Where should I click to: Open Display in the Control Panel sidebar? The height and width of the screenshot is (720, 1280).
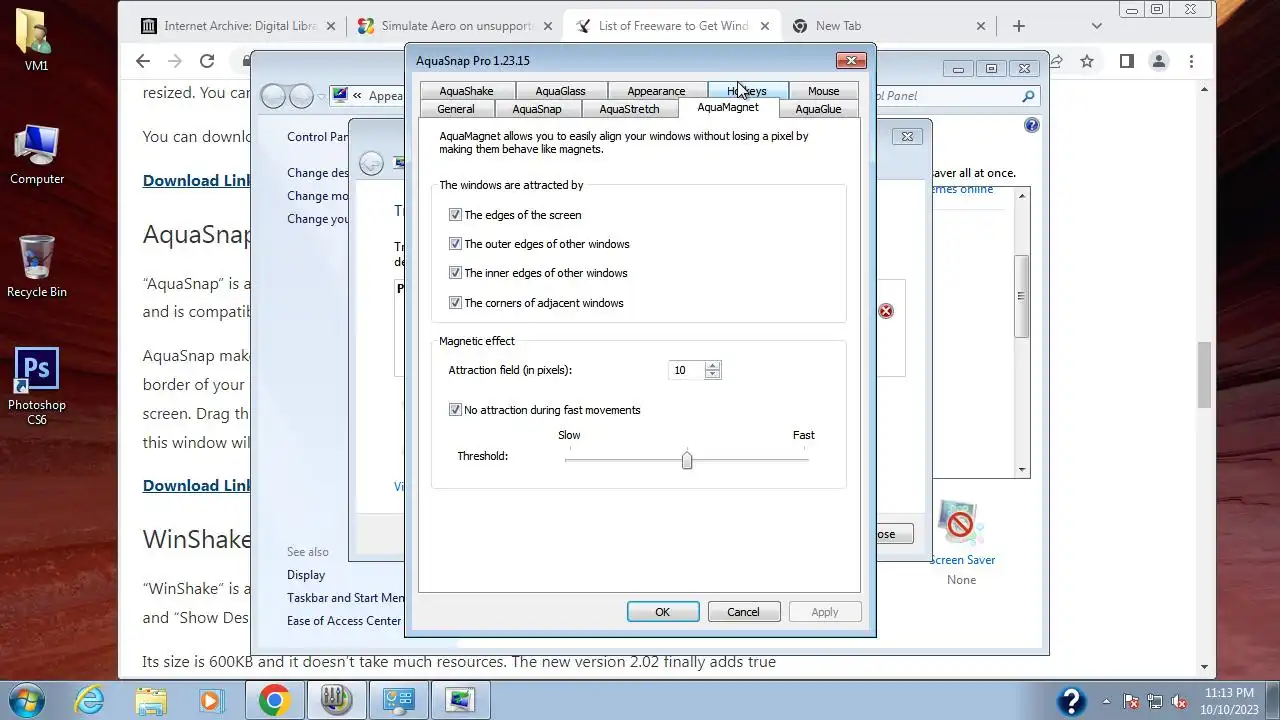tap(306, 575)
